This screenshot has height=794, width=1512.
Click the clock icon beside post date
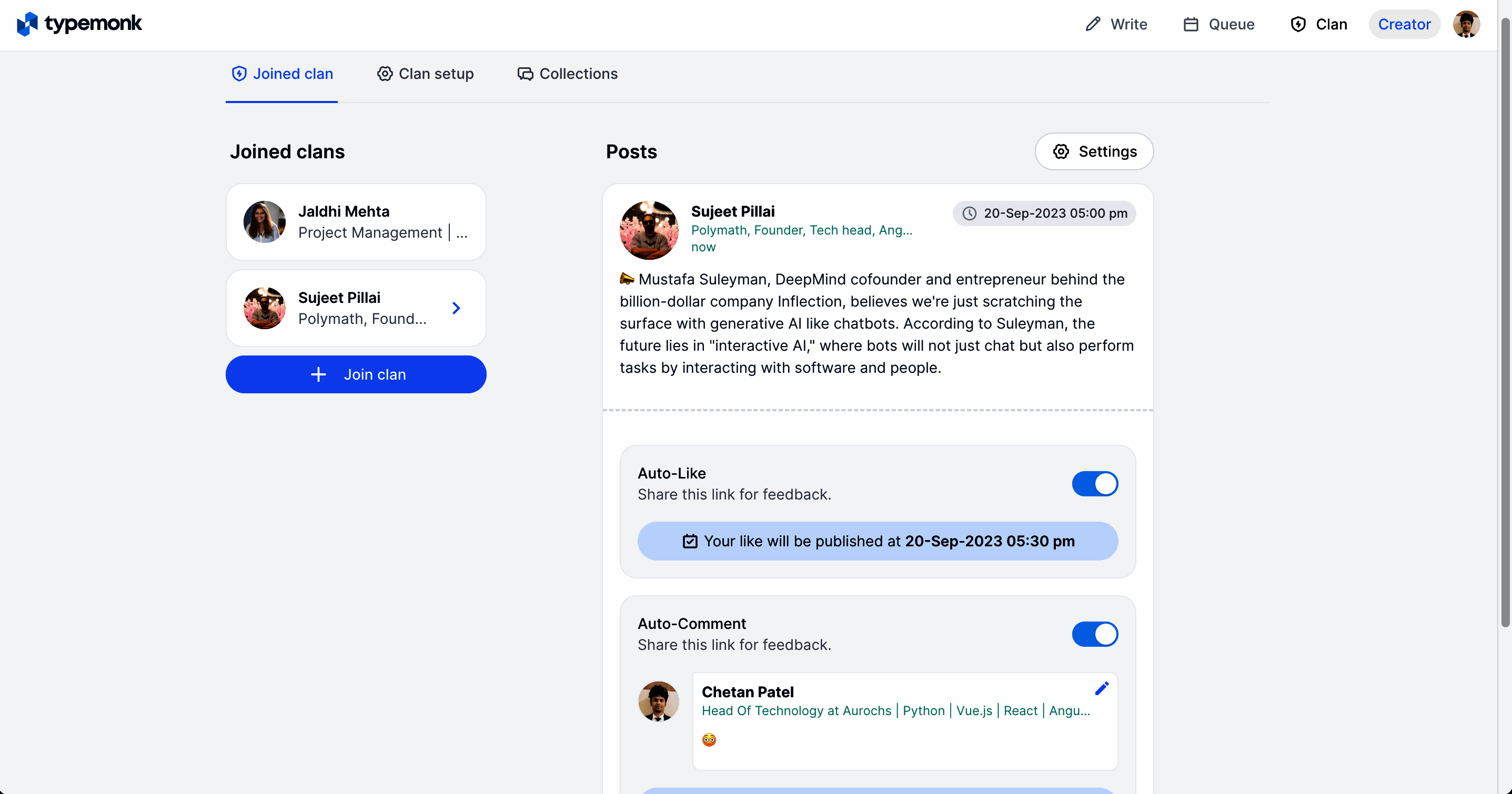pyautogui.click(x=969, y=213)
